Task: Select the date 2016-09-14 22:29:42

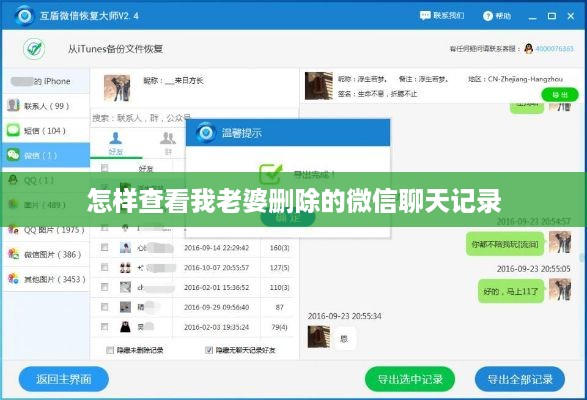Action: pos(216,248)
